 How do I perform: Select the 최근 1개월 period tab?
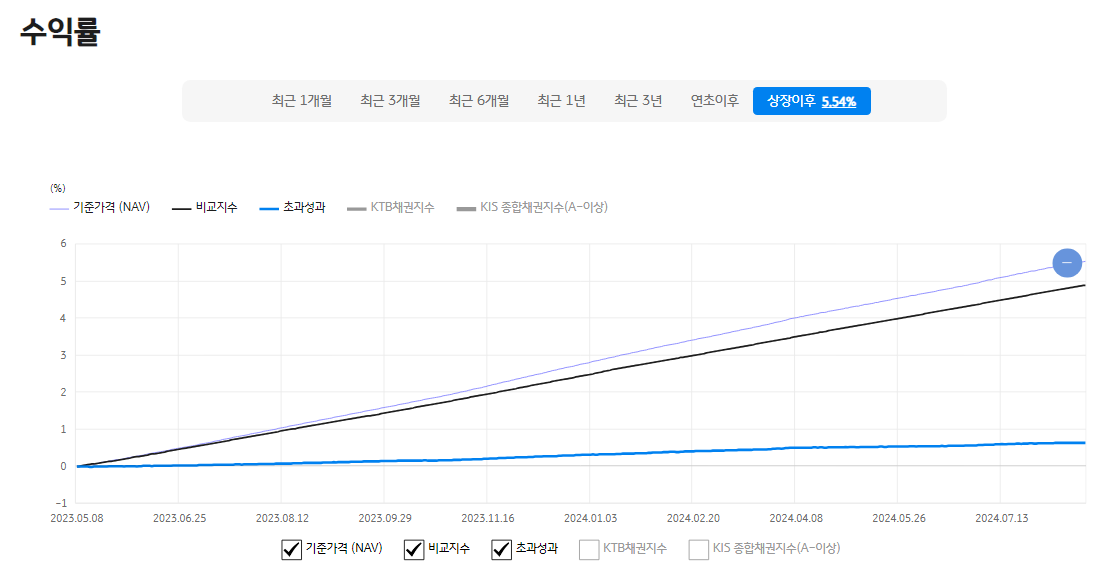[301, 101]
